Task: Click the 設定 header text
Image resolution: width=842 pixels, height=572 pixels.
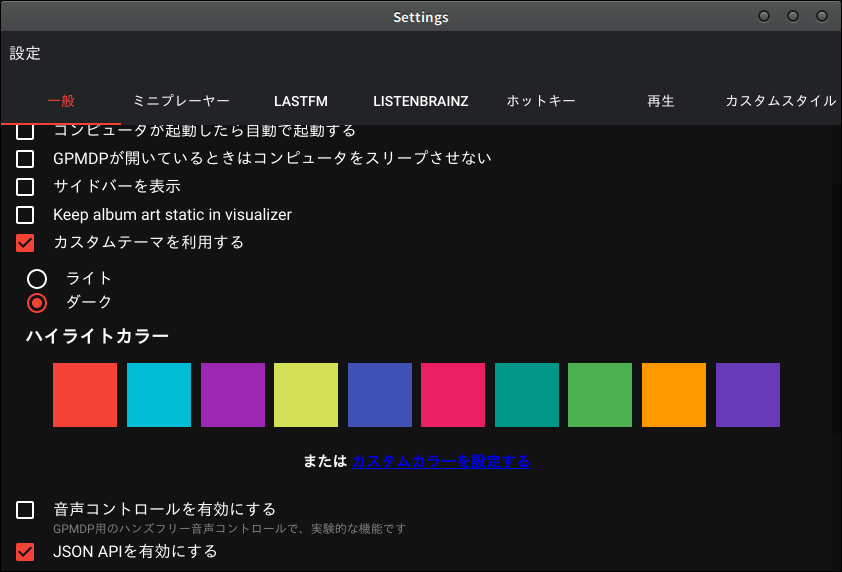Action: [25, 53]
